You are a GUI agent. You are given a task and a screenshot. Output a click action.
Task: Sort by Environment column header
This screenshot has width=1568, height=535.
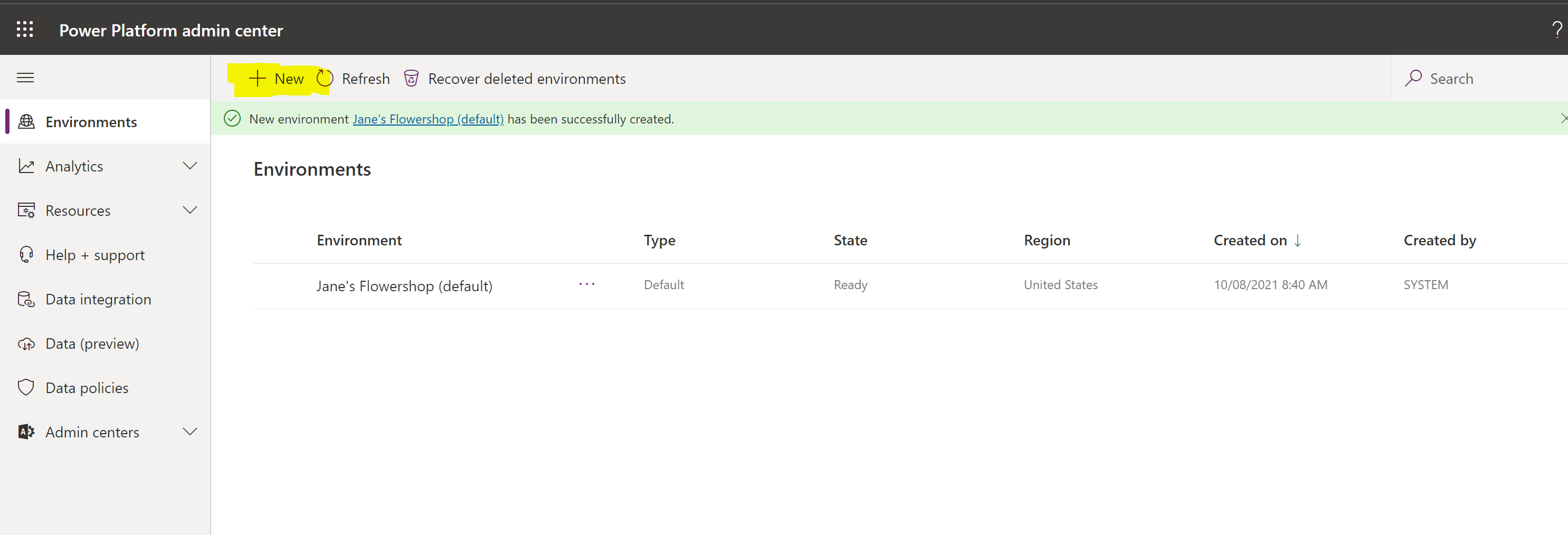pos(359,241)
